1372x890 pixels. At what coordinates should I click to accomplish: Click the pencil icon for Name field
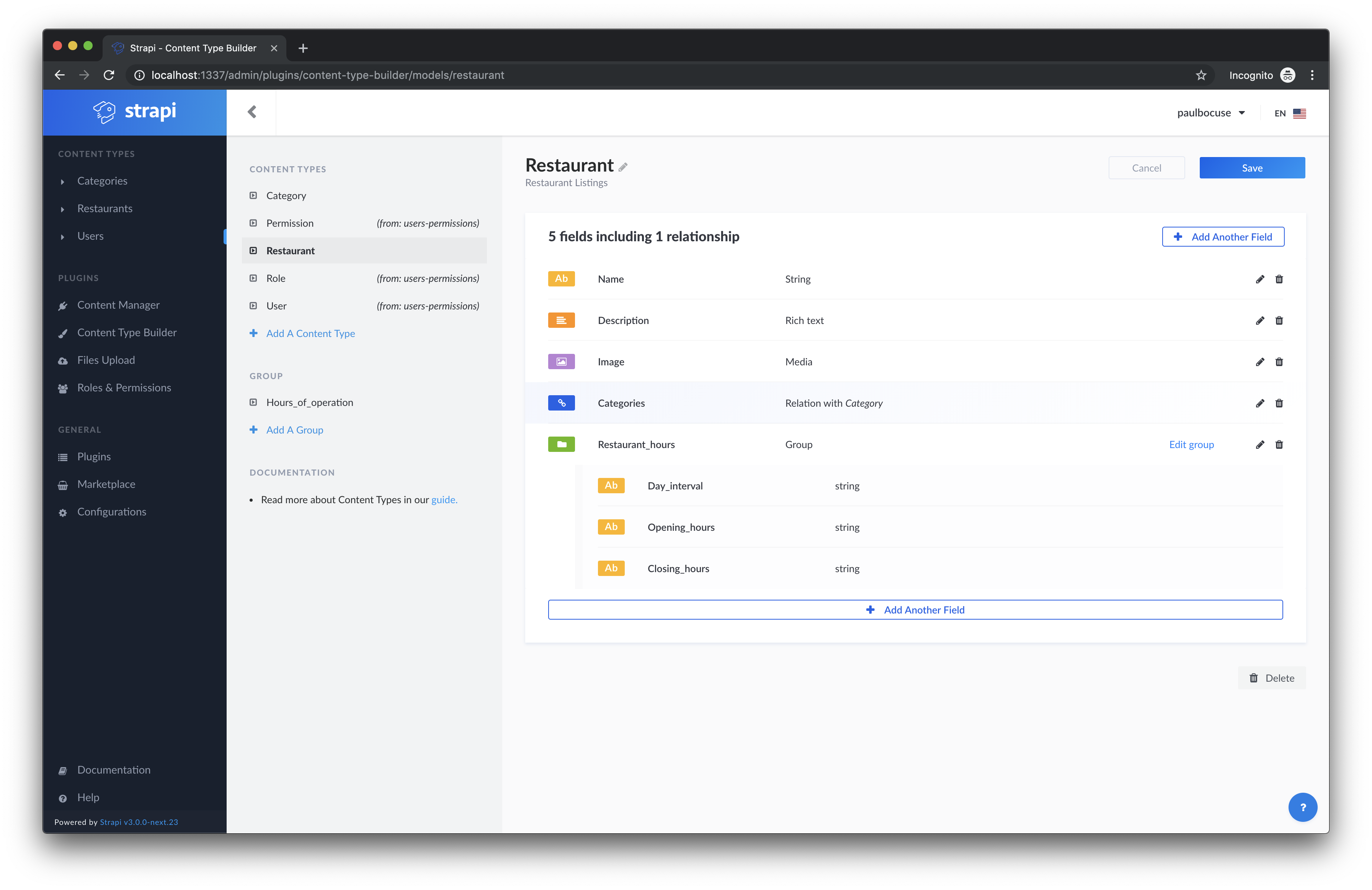tap(1259, 279)
